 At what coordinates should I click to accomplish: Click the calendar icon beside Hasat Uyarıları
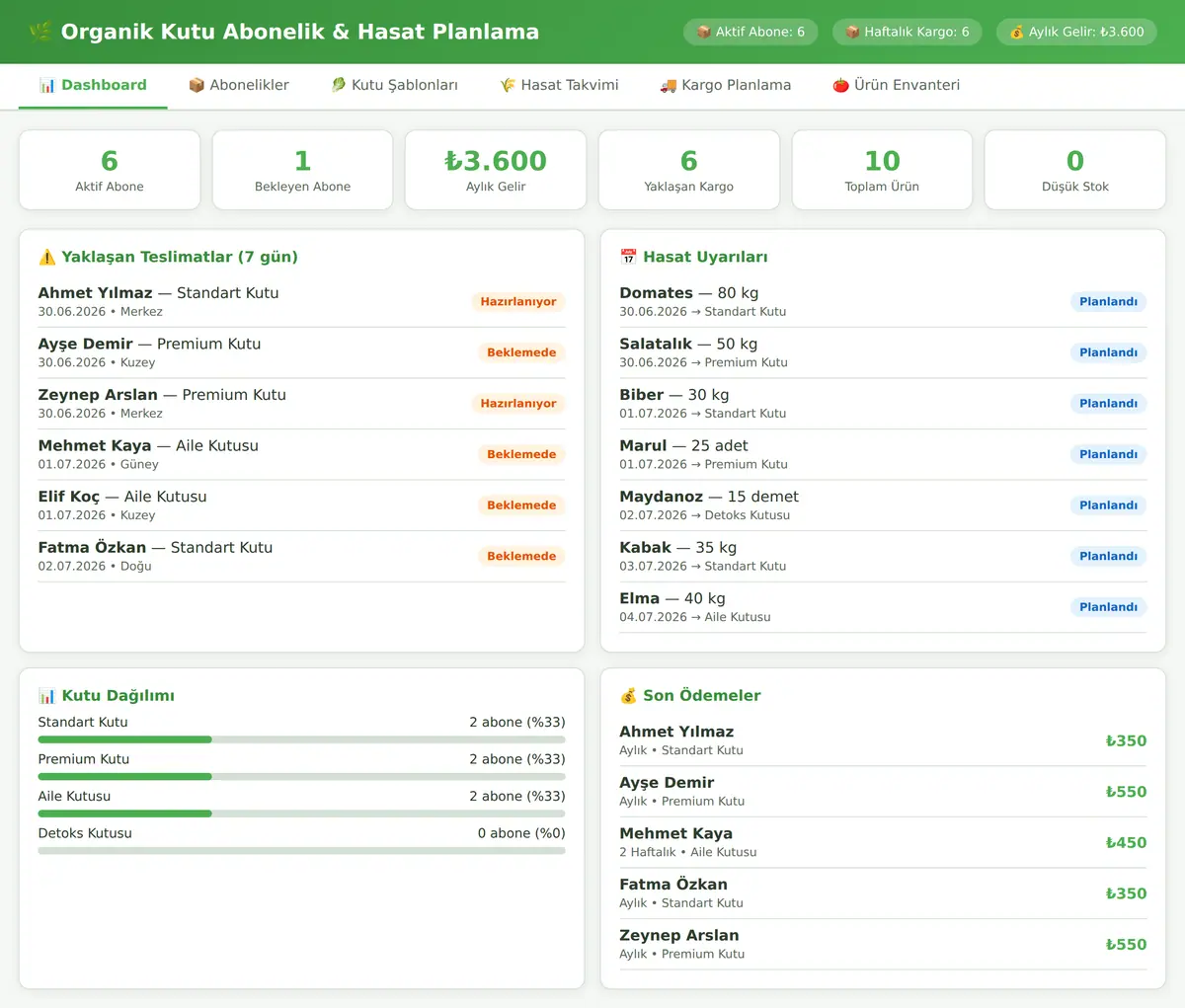tap(628, 257)
